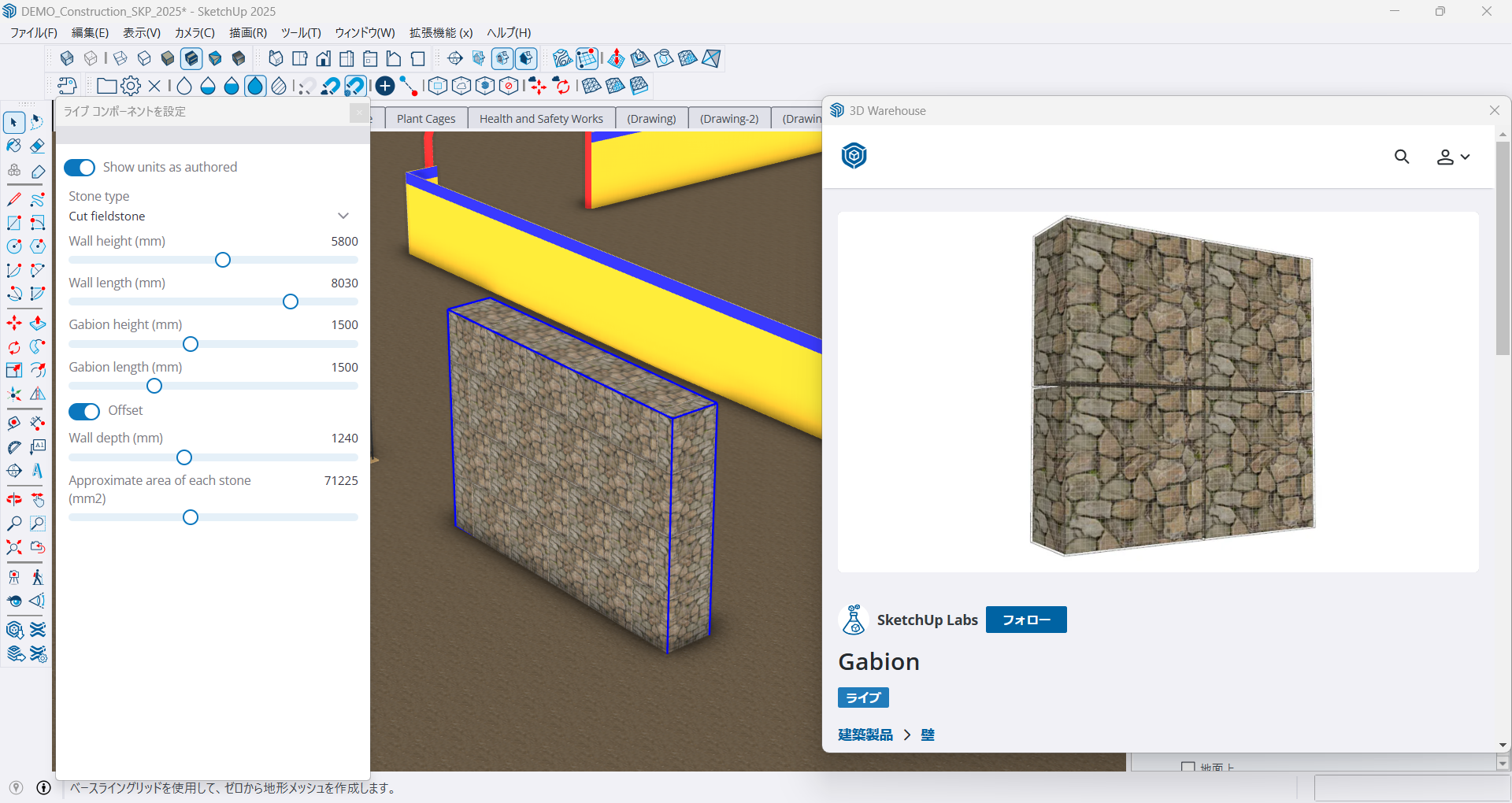Open the user account dropdown in 3D Warehouse
The width and height of the screenshot is (1512, 803).
(x=1453, y=157)
